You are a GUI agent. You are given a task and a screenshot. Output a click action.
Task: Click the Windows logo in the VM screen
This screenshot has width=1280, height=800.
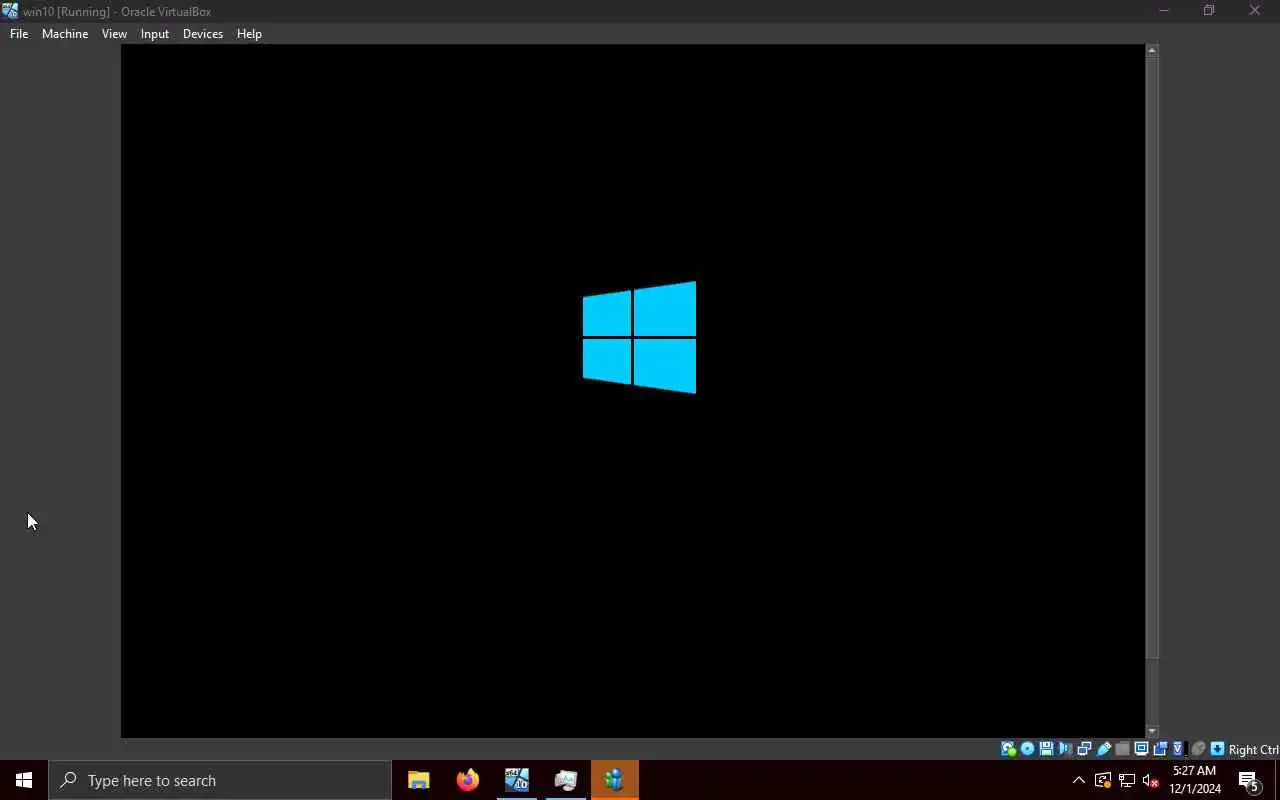(639, 337)
